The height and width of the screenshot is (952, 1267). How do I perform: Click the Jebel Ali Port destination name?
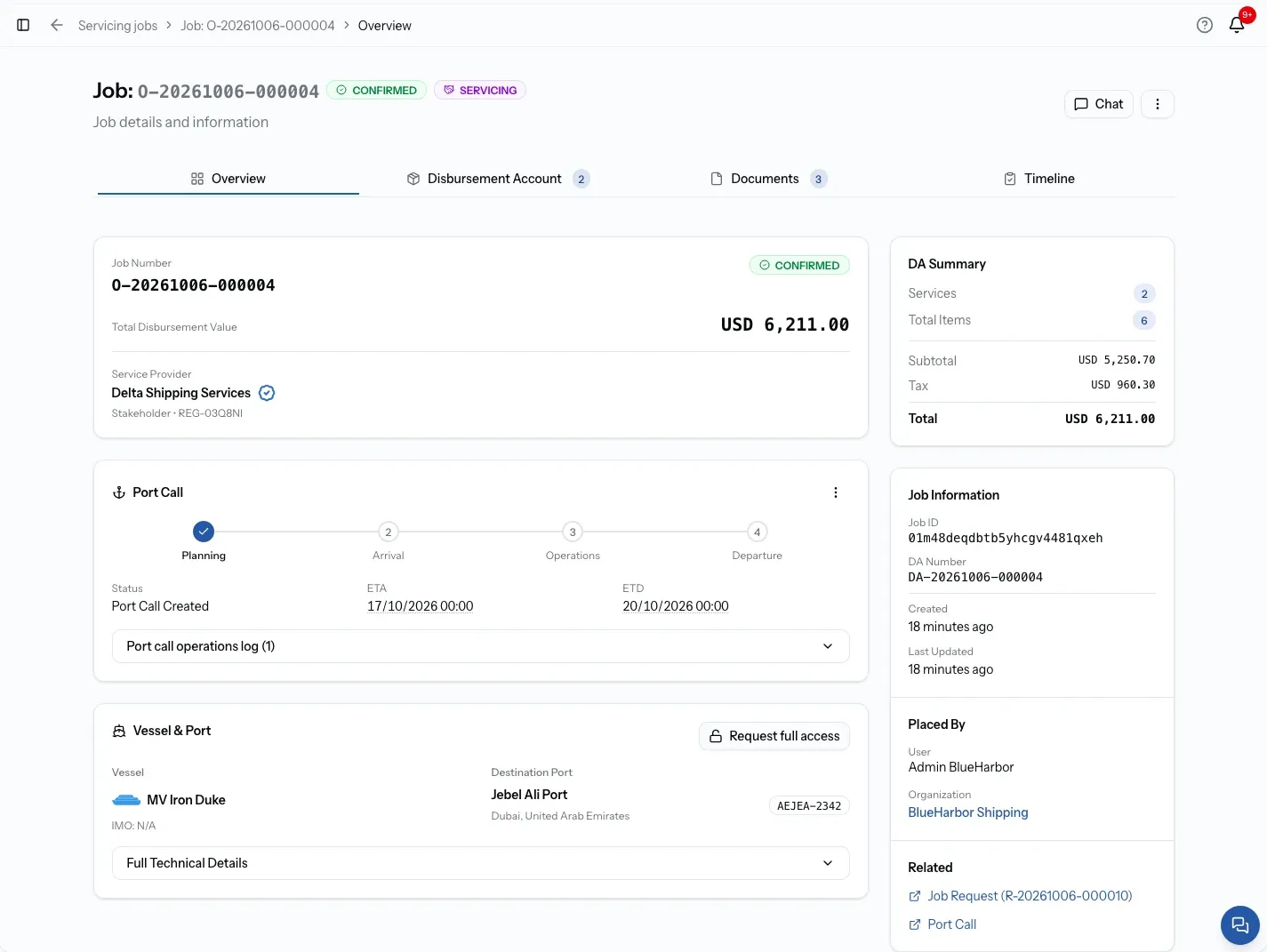point(529,795)
